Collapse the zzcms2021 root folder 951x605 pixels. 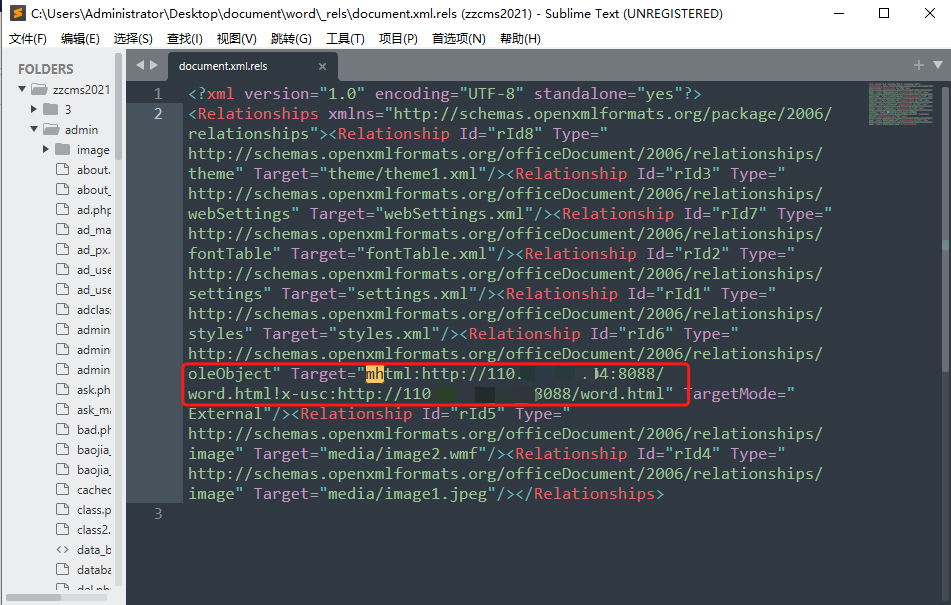pyautogui.click(x=22, y=89)
